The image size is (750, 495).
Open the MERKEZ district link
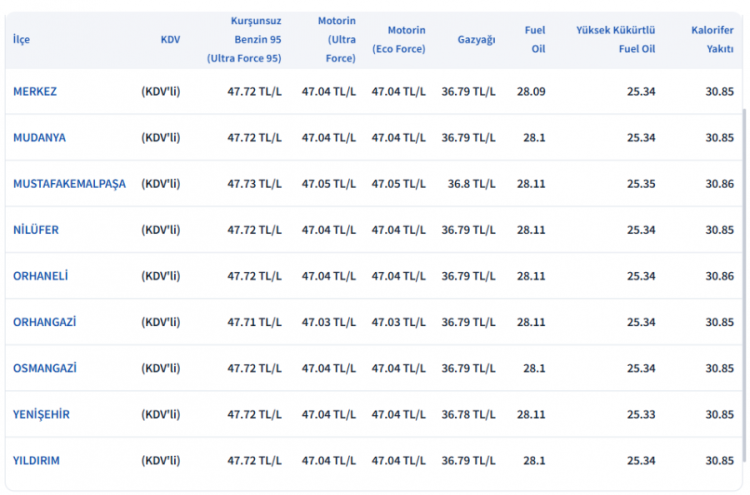click(35, 91)
